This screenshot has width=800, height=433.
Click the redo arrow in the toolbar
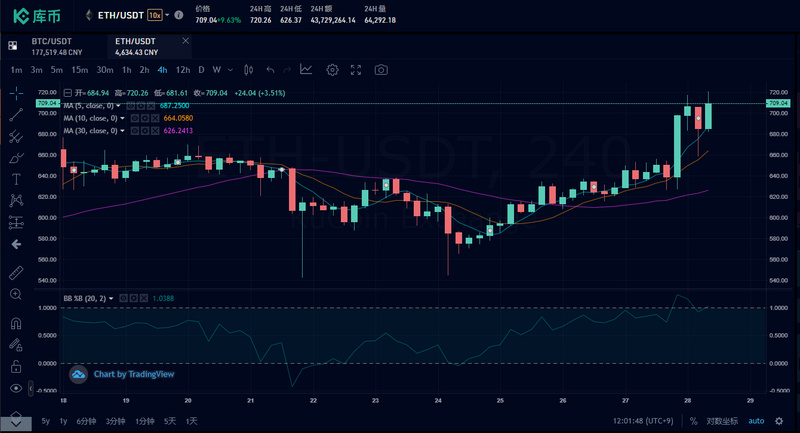(287, 70)
